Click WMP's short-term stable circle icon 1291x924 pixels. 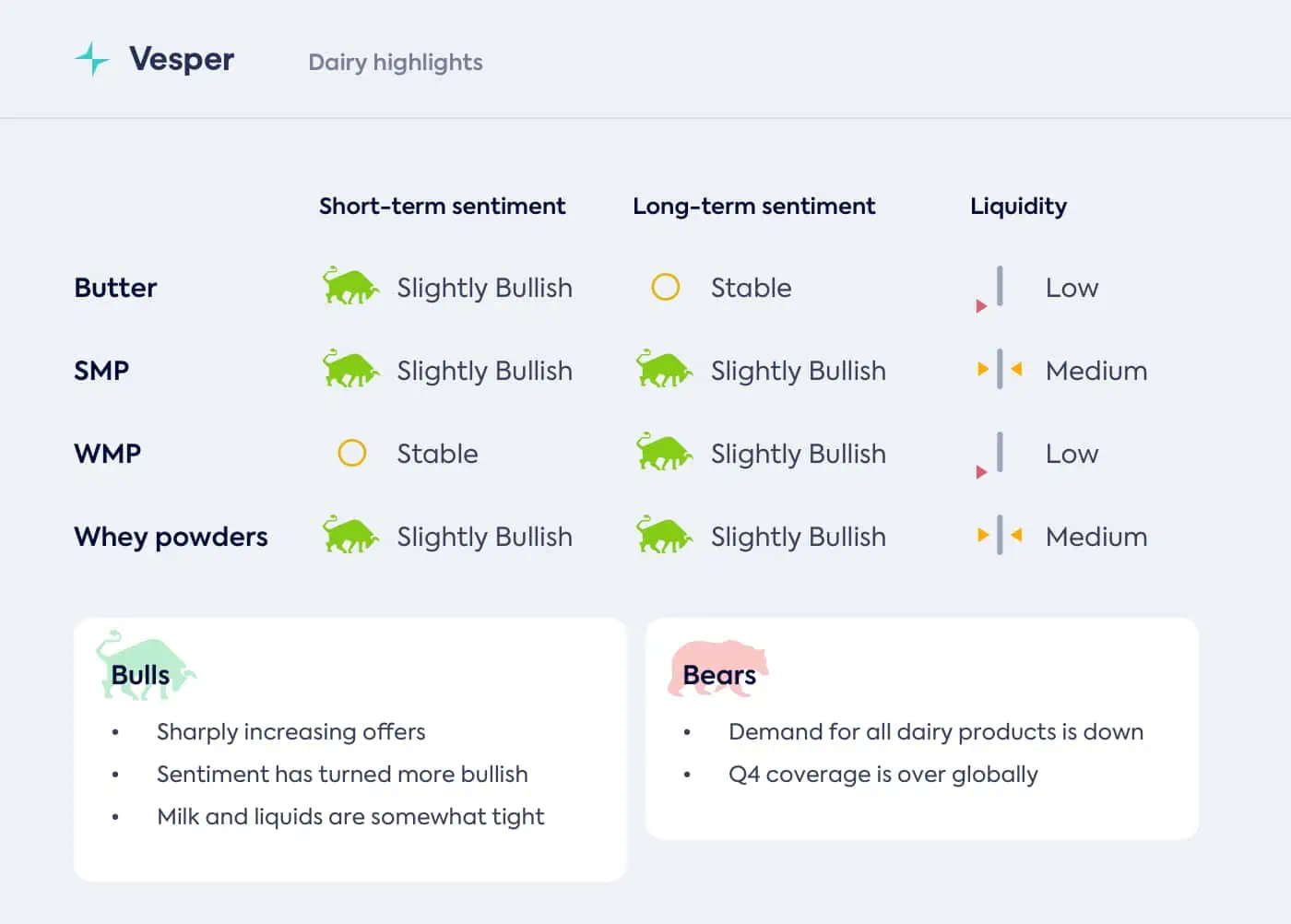[x=352, y=453]
